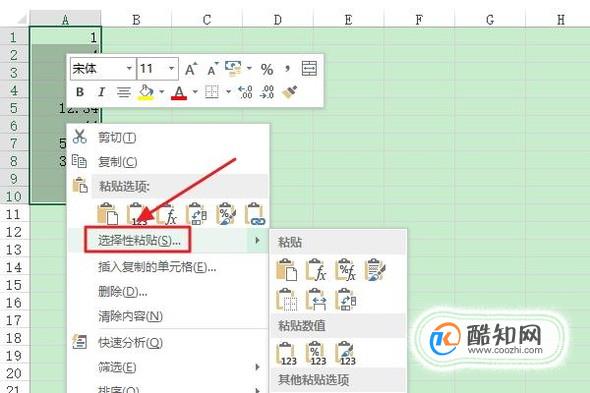Choose paste values 123 icon under paste options

136,214
